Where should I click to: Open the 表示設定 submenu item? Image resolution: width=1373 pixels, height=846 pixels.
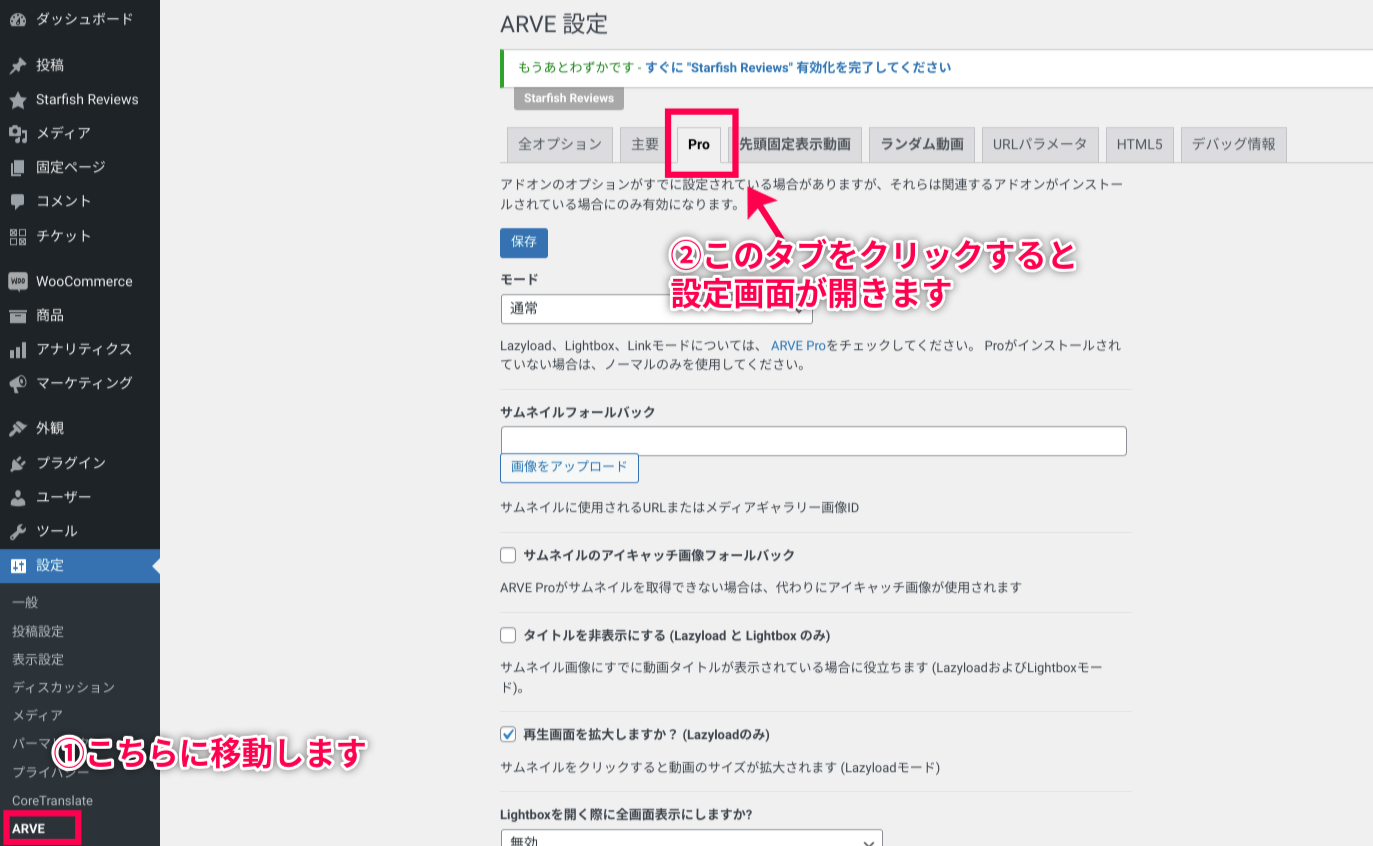click(x=38, y=659)
